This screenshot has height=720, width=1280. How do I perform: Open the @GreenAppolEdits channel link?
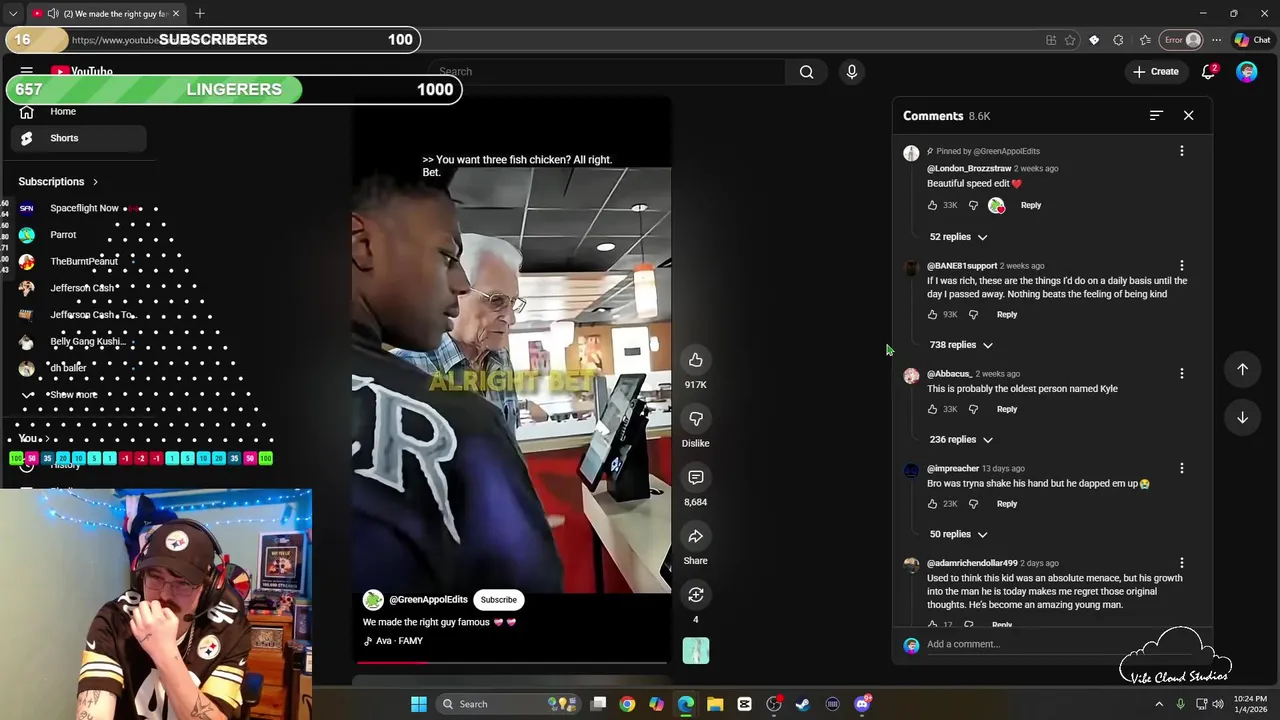click(428, 600)
